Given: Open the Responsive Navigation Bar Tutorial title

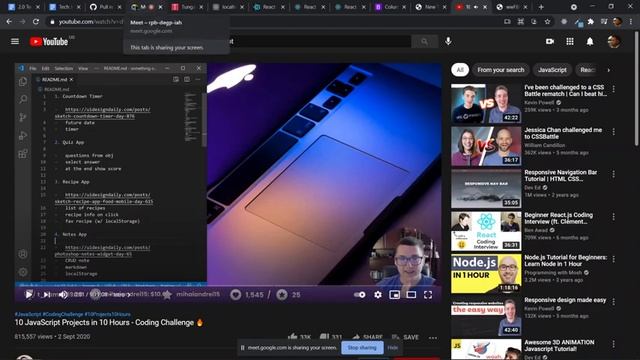Looking at the screenshot, I should click(x=561, y=176).
